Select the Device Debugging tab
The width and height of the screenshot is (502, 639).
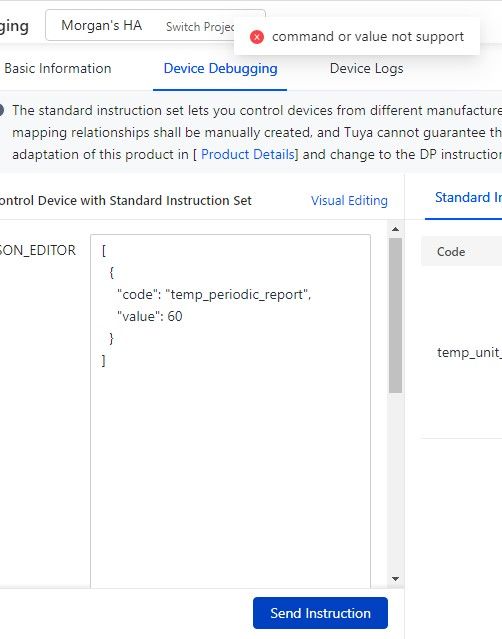click(220, 68)
